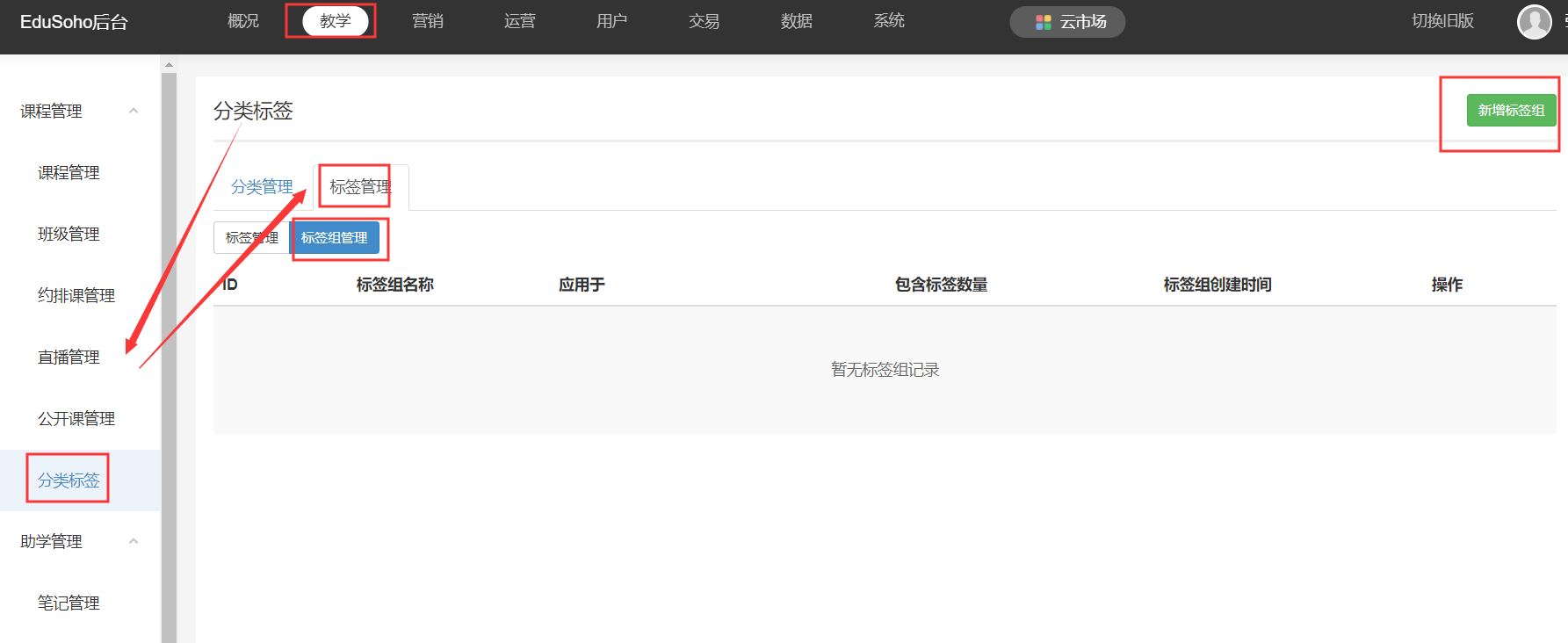Open the 教学 top menu
Screen dimensions: 1568x643
coord(335,21)
